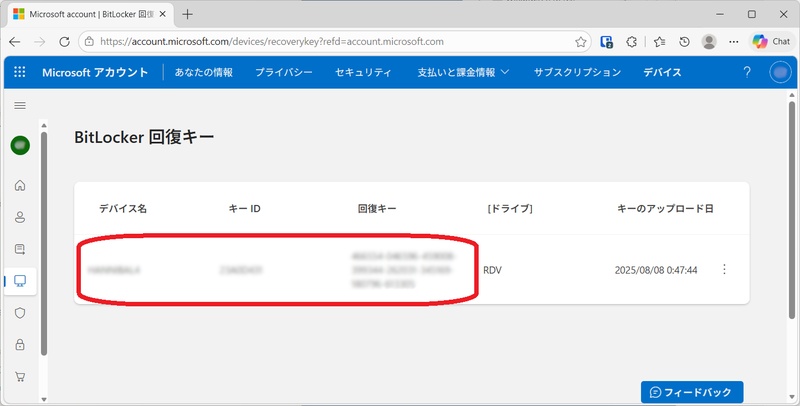Open the browser profile icon
The height and width of the screenshot is (406, 800).
click(x=709, y=42)
